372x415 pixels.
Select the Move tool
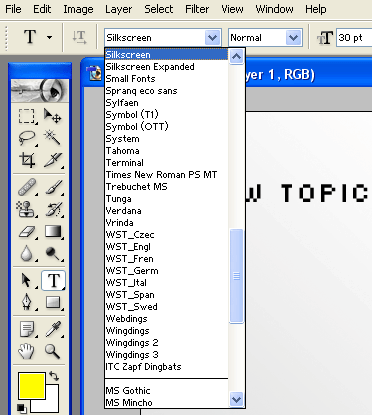53,116
